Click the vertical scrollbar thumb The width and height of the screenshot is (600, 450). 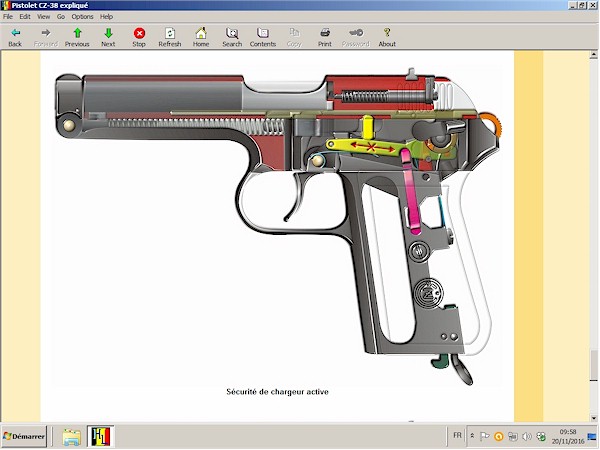(593, 365)
